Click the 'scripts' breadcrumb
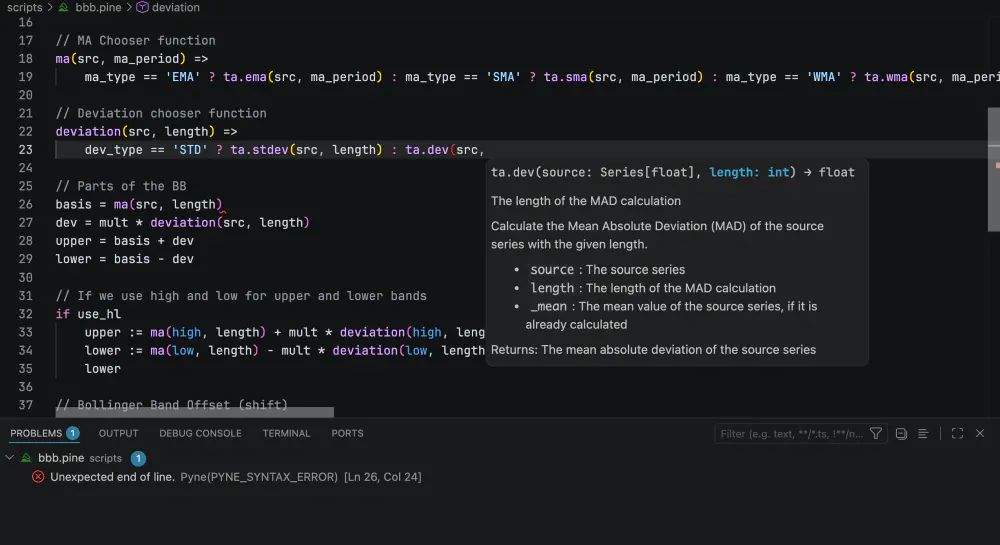 click(x=24, y=8)
